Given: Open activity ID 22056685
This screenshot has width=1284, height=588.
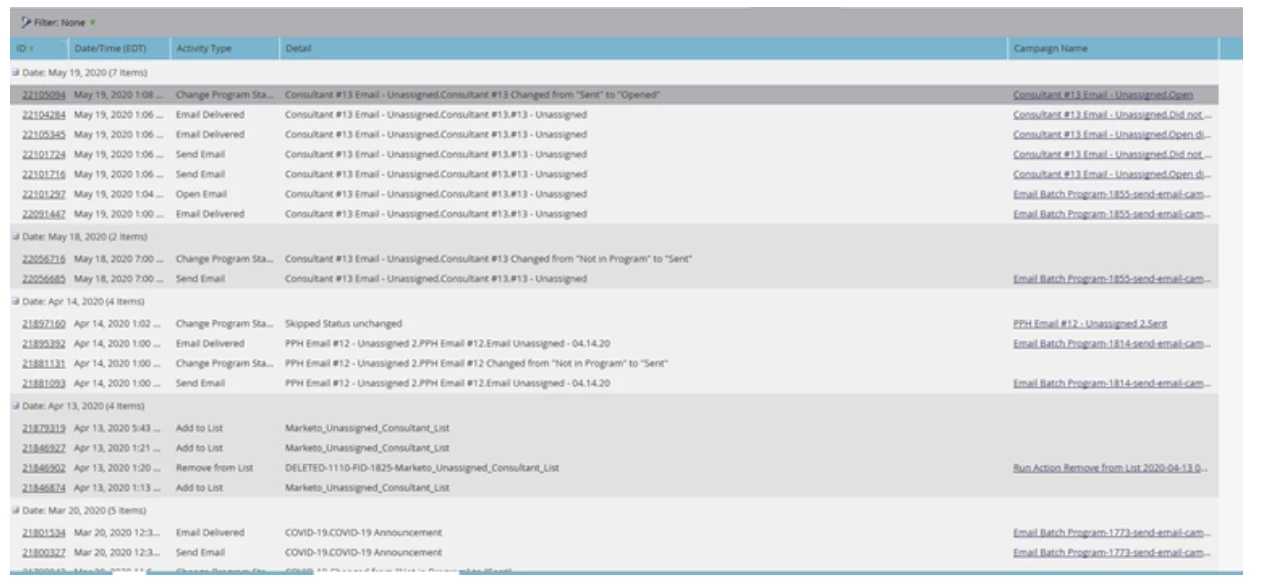Looking at the screenshot, I should tap(44, 279).
